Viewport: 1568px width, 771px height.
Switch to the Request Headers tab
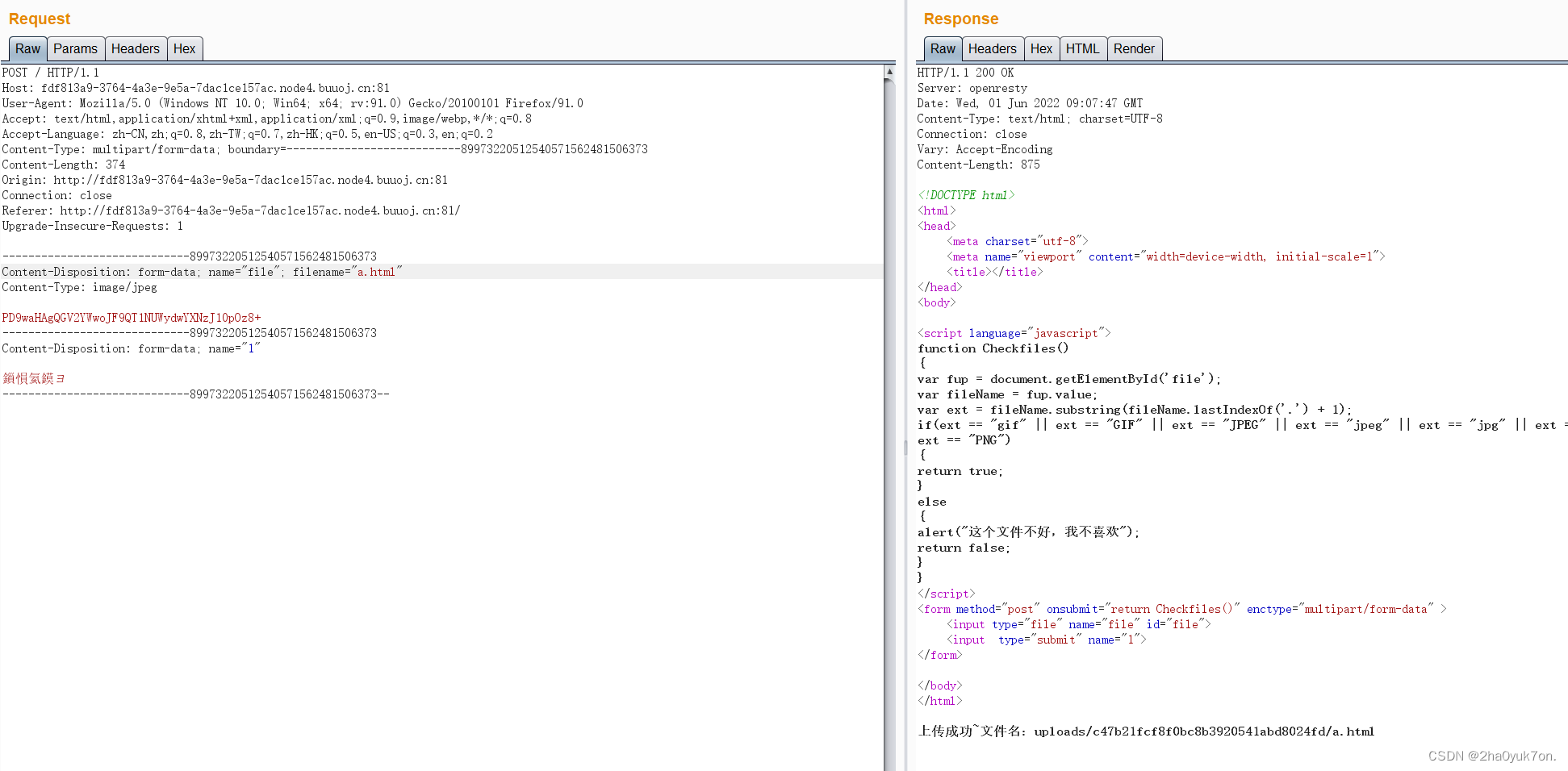coord(136,49)
